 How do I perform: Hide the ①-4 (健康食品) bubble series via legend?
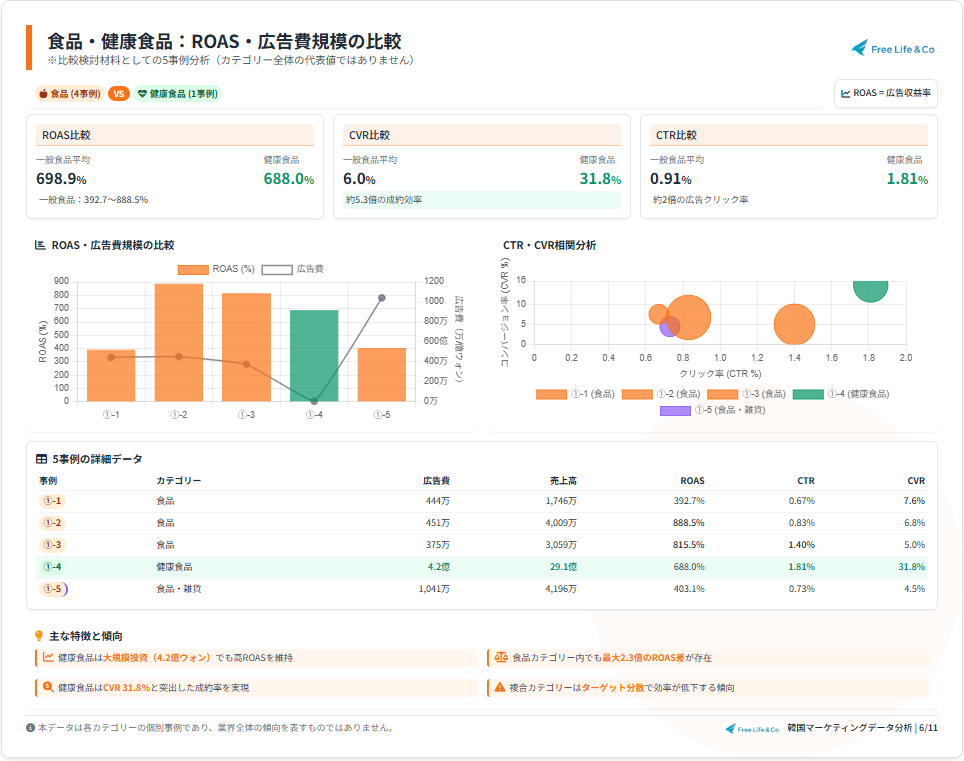840,394
